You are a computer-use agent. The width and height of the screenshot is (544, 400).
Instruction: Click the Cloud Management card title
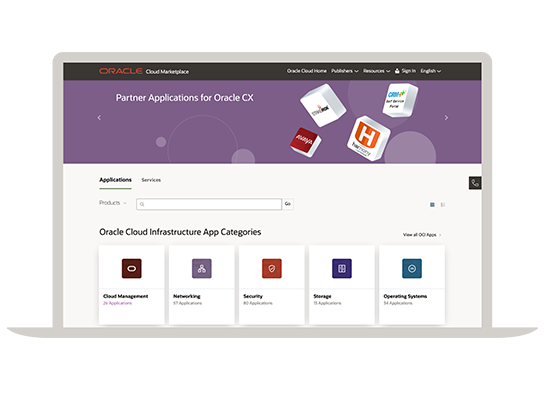[126, 296]
